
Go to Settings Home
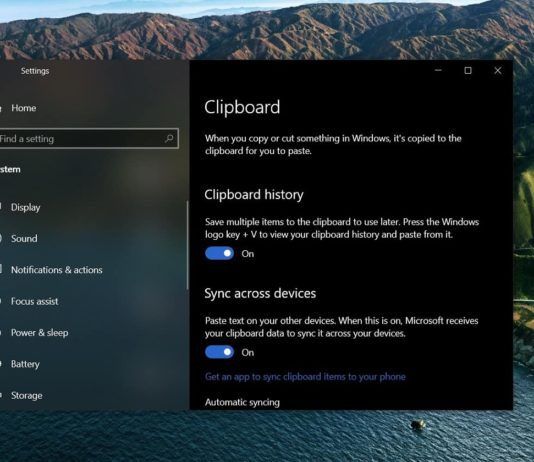click(x=23, y=108)
